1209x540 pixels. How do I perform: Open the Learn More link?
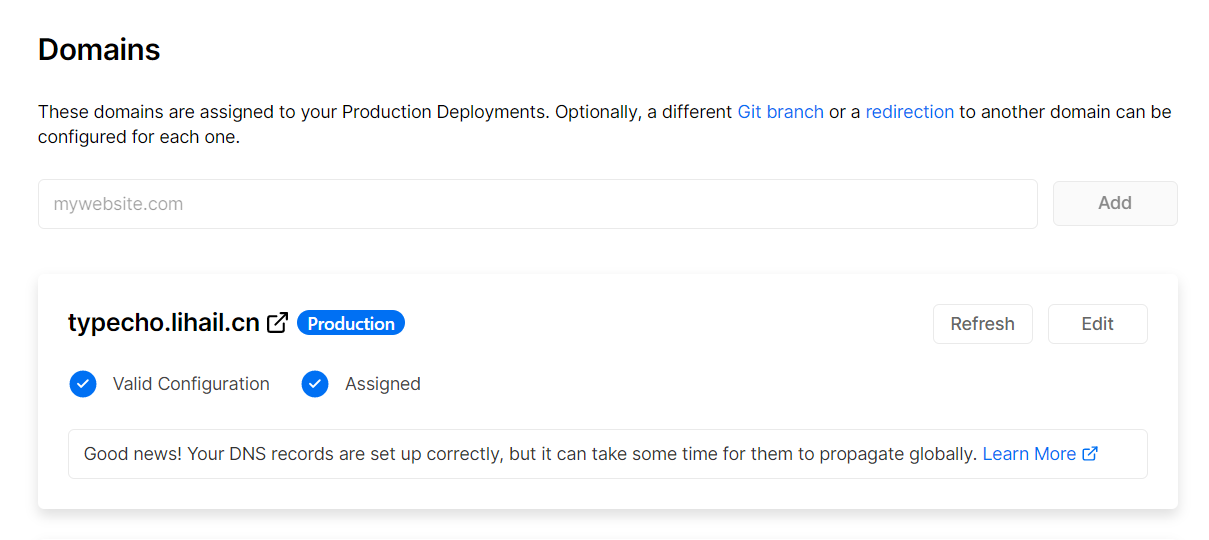click(1028, 454)
